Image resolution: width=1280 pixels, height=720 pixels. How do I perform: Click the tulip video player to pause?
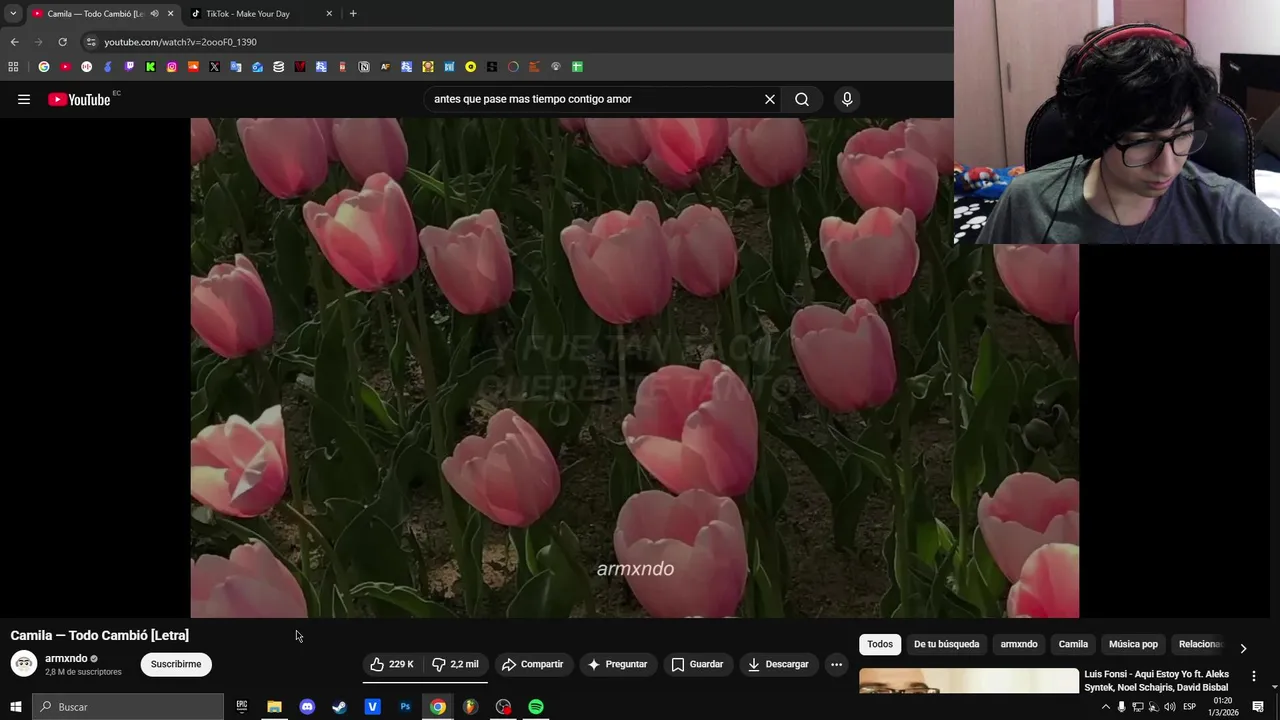point(634,367)
